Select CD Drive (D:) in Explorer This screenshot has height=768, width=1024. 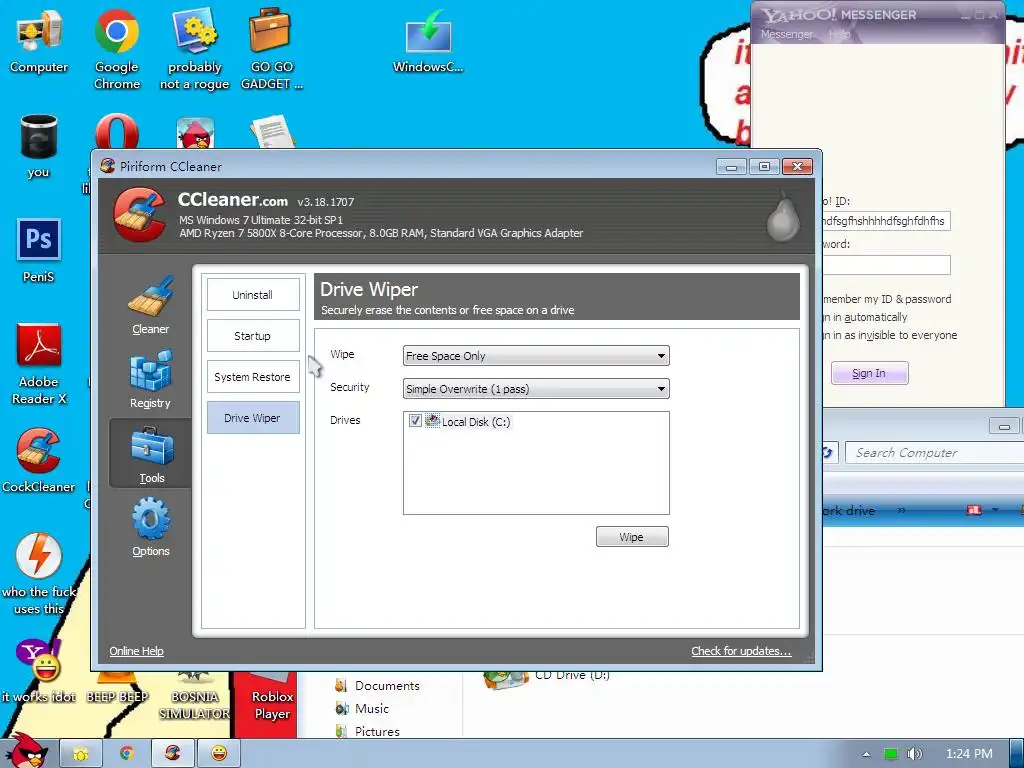pos(547,679)
